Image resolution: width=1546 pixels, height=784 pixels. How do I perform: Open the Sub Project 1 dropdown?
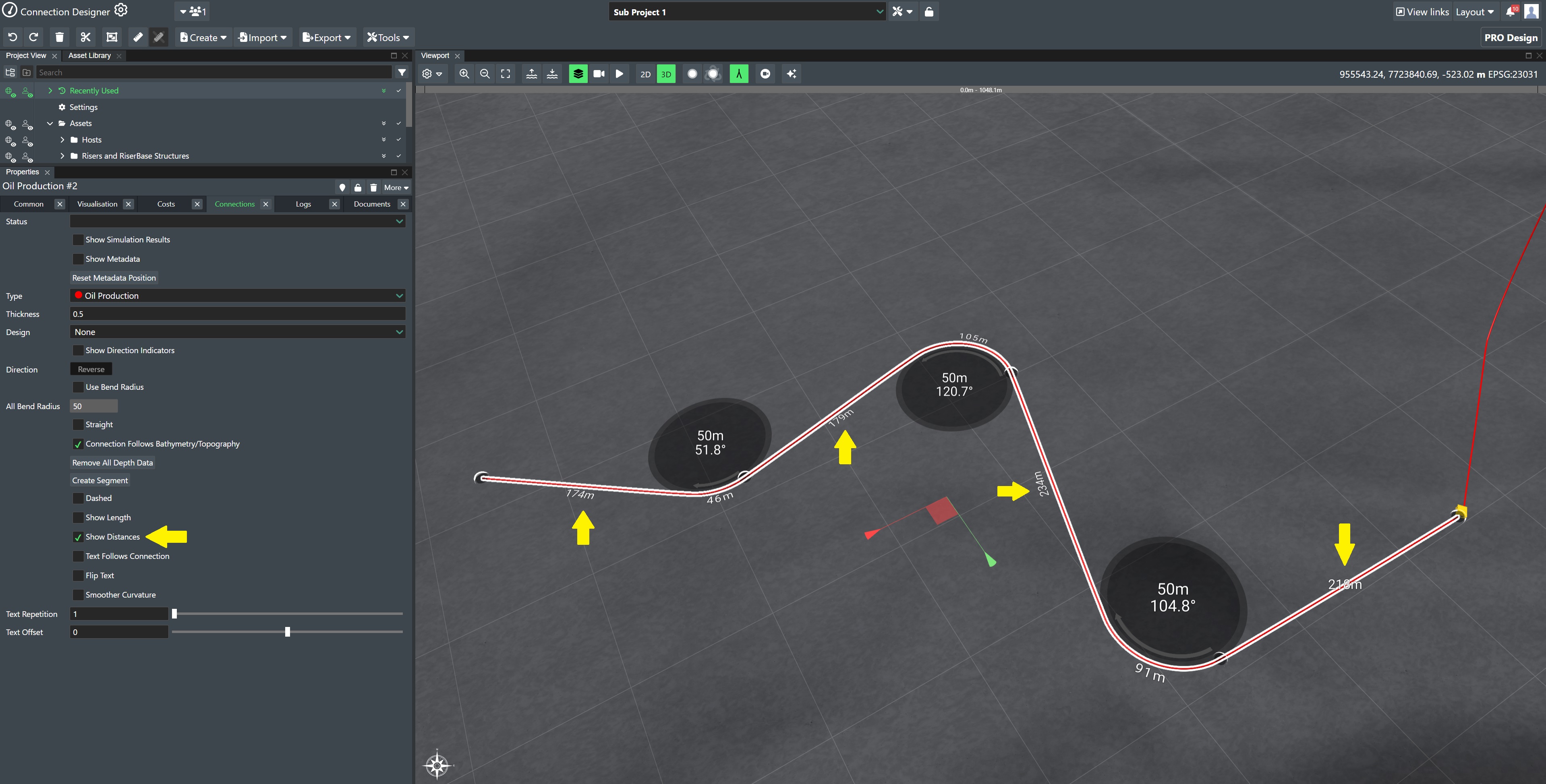pyautogui.click(x=746, y=12)
